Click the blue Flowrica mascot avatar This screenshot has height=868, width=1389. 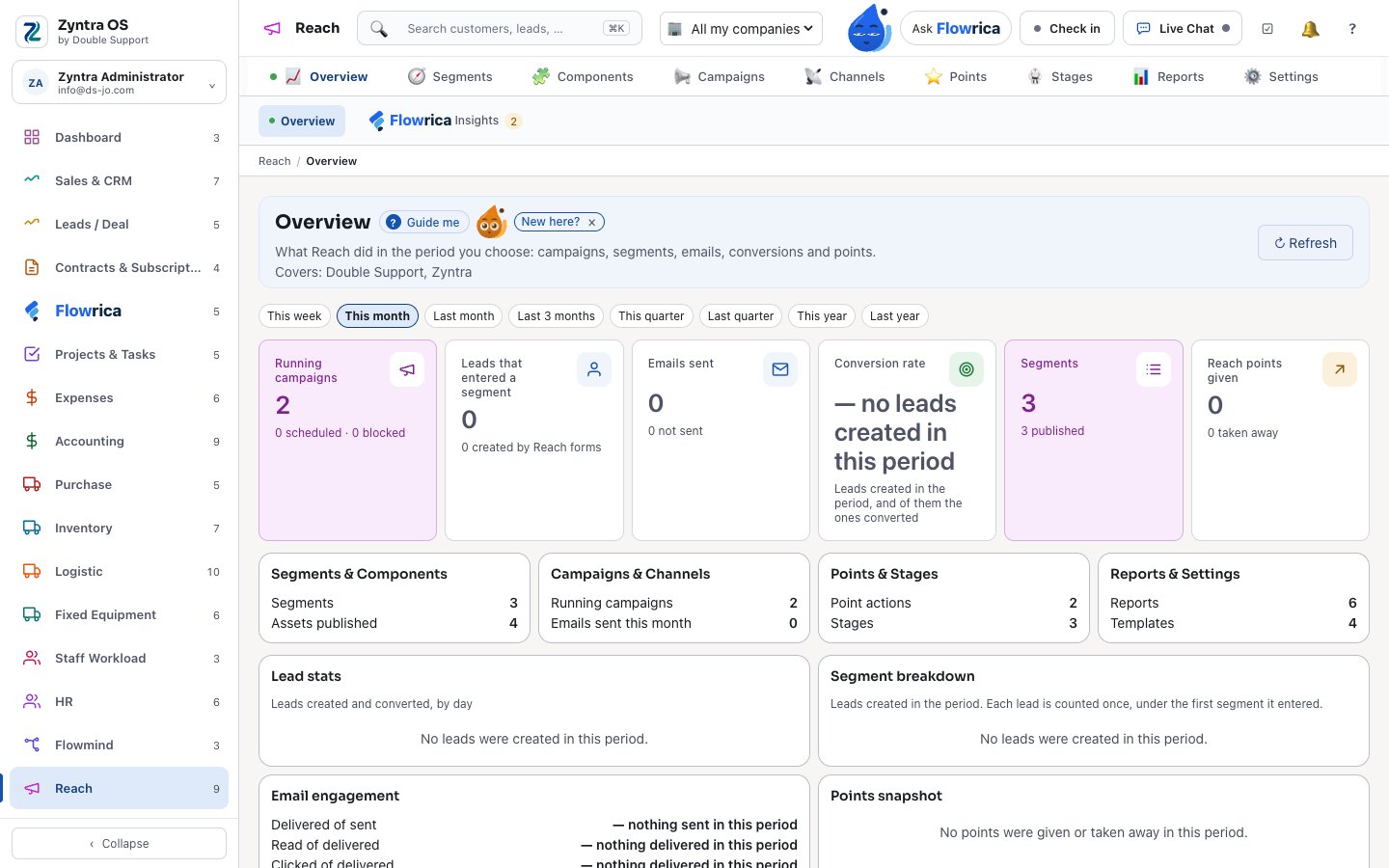pyautogui.click(x=868, y=28)
